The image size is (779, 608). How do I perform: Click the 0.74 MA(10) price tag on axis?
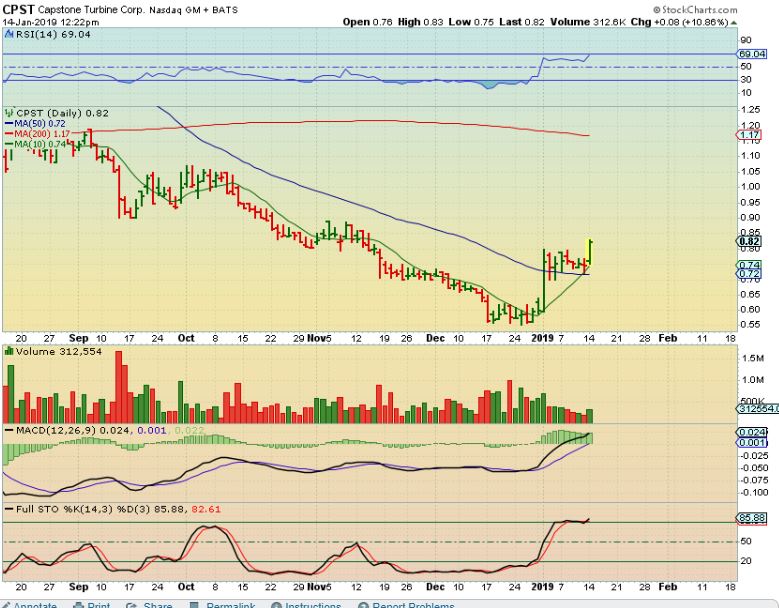click(749, 265)
